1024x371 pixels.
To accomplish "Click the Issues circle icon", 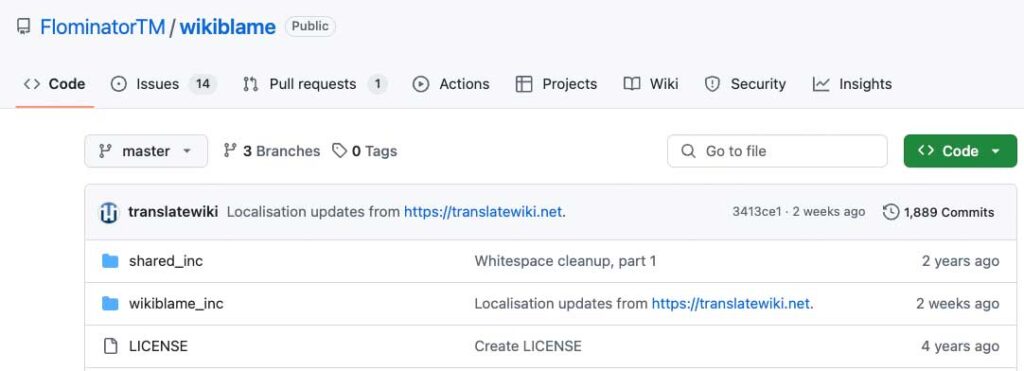I will click(118, 84).
